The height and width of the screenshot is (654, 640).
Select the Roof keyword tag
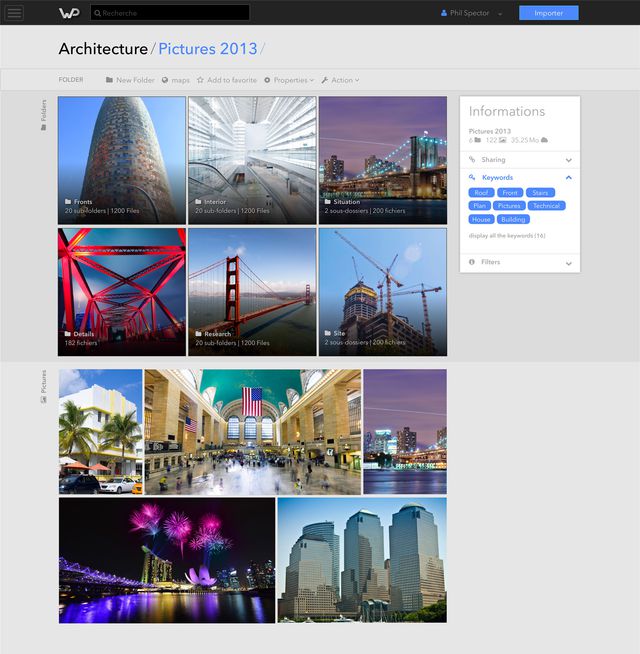click(481, 193)
